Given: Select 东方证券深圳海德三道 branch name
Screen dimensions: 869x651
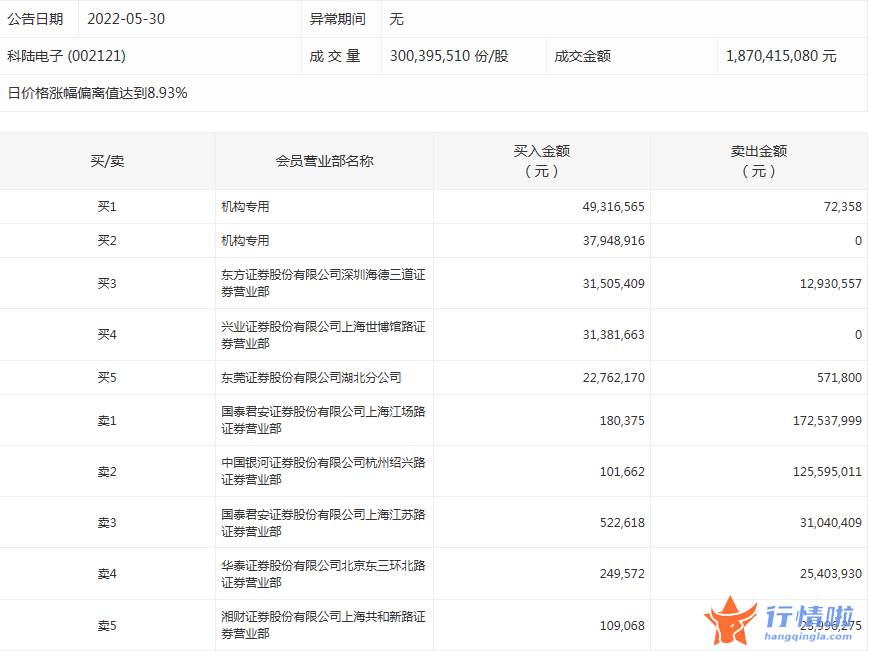Looking at the screenshot, I should 323,283.
